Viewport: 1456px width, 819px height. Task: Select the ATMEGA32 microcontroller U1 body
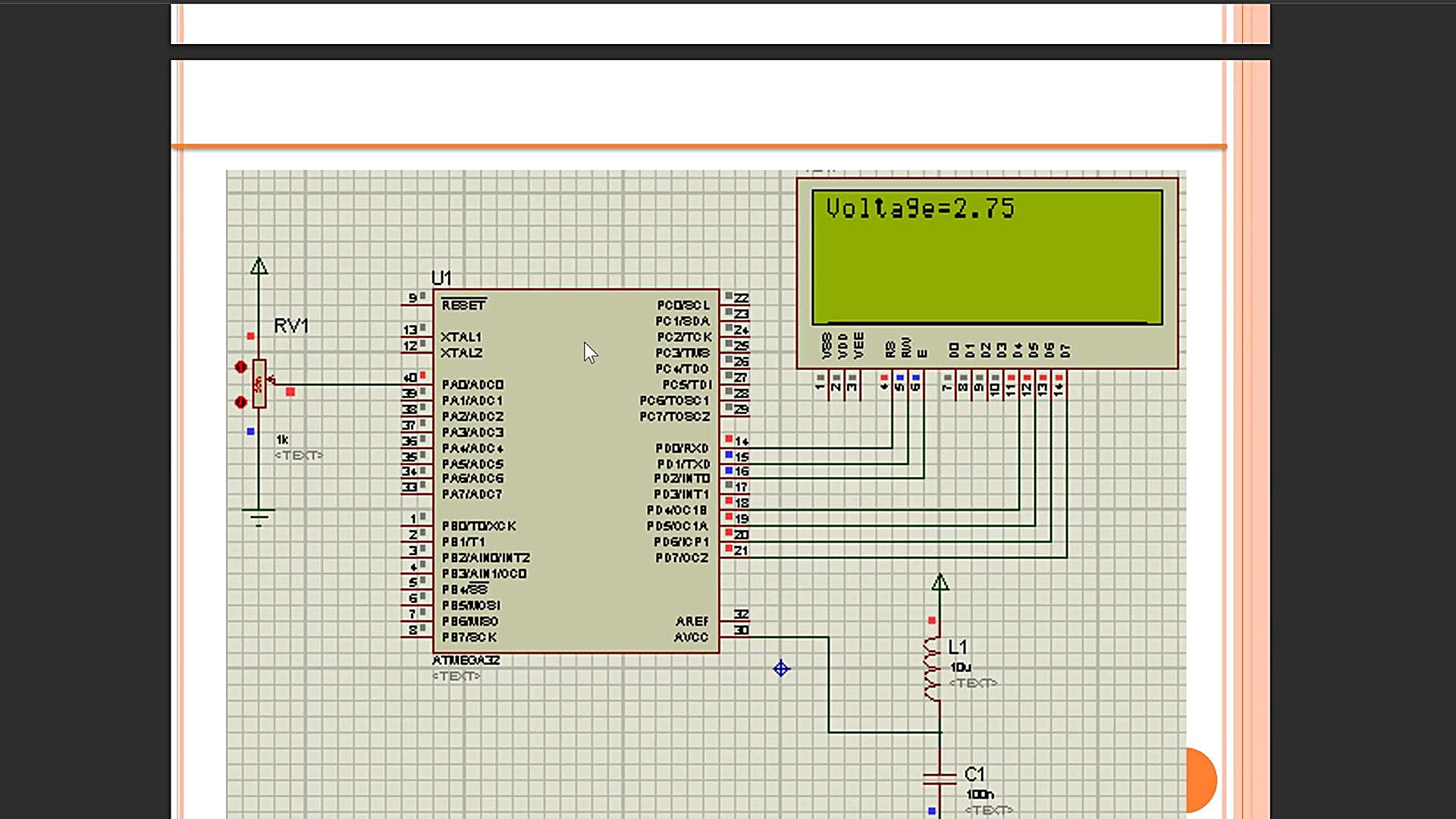pos(576,470)
